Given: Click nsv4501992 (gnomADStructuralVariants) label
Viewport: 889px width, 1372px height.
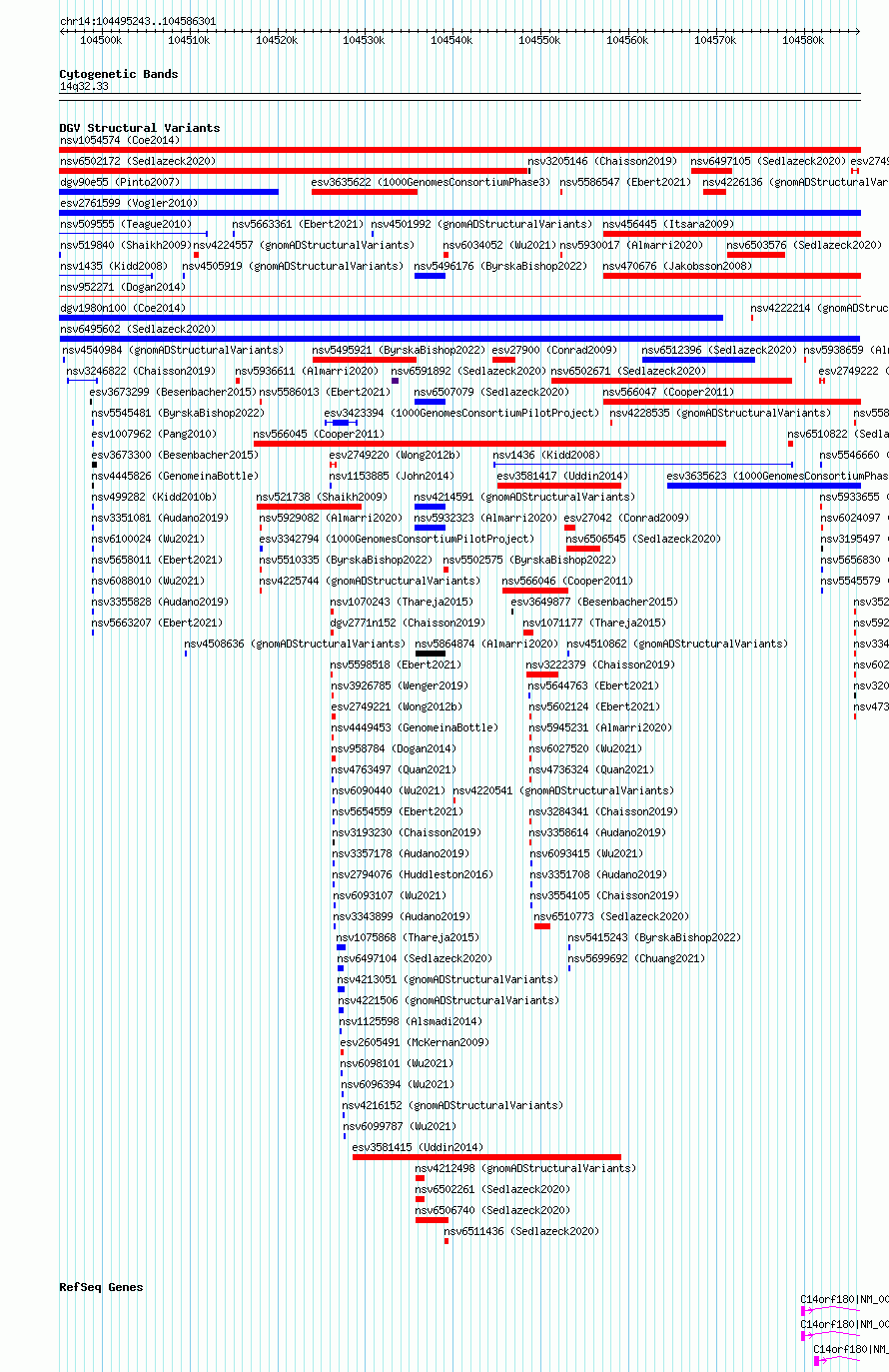Looking at the screenshot, I should click(481, 224).
